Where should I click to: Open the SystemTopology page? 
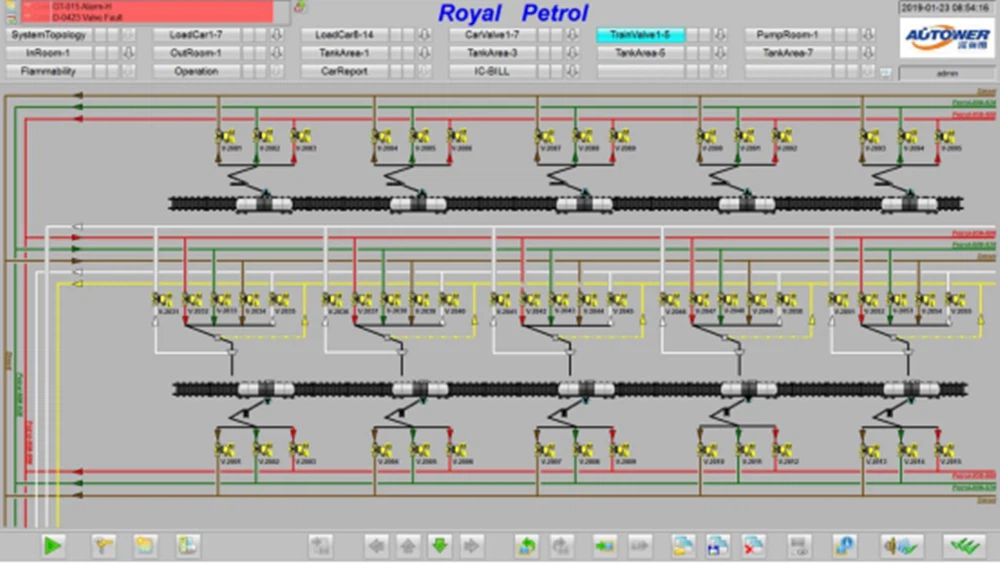click(48, 35)
